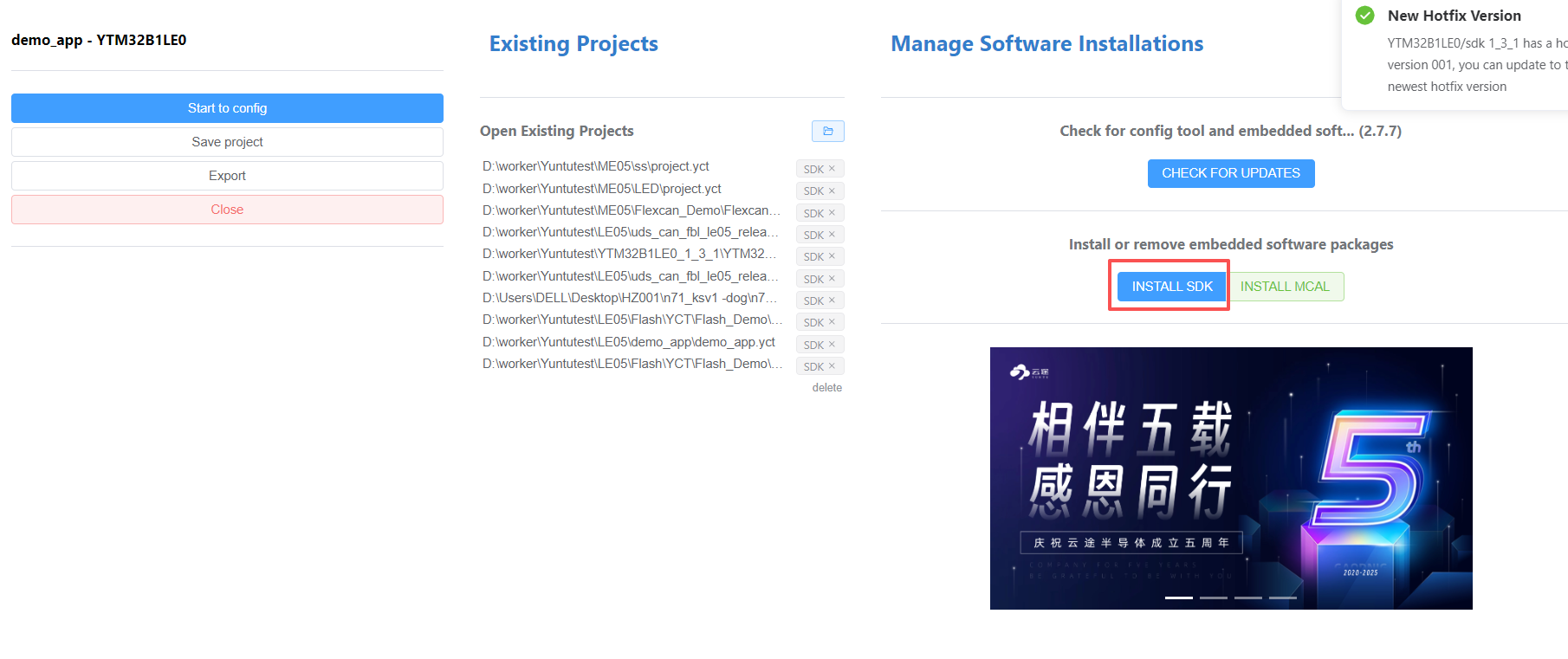Image resolution: width=1568 pixels, height=659 pixels.
Task: Click the × on the Flexcan_Demo project's SDK tag
Action: (832, 213)
